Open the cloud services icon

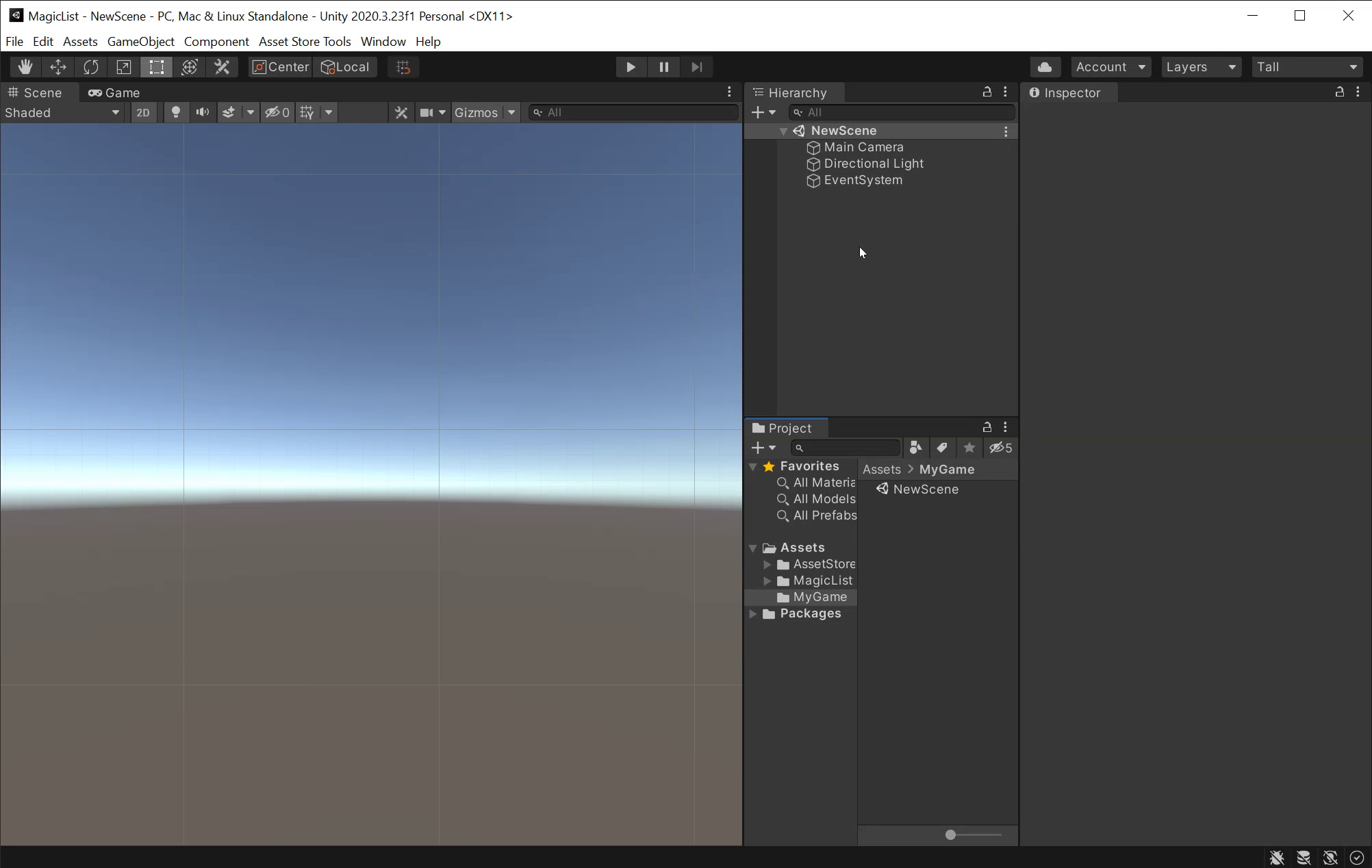click(x=1045, y=67)
